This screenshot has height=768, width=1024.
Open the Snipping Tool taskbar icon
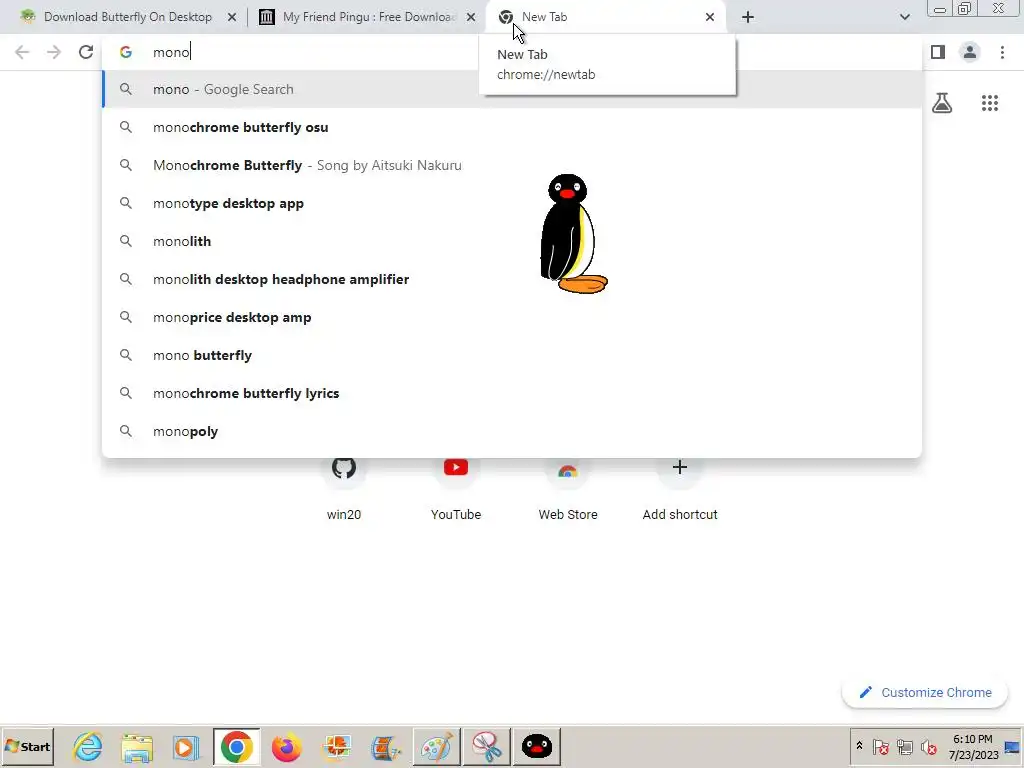(x=487, y=746)
